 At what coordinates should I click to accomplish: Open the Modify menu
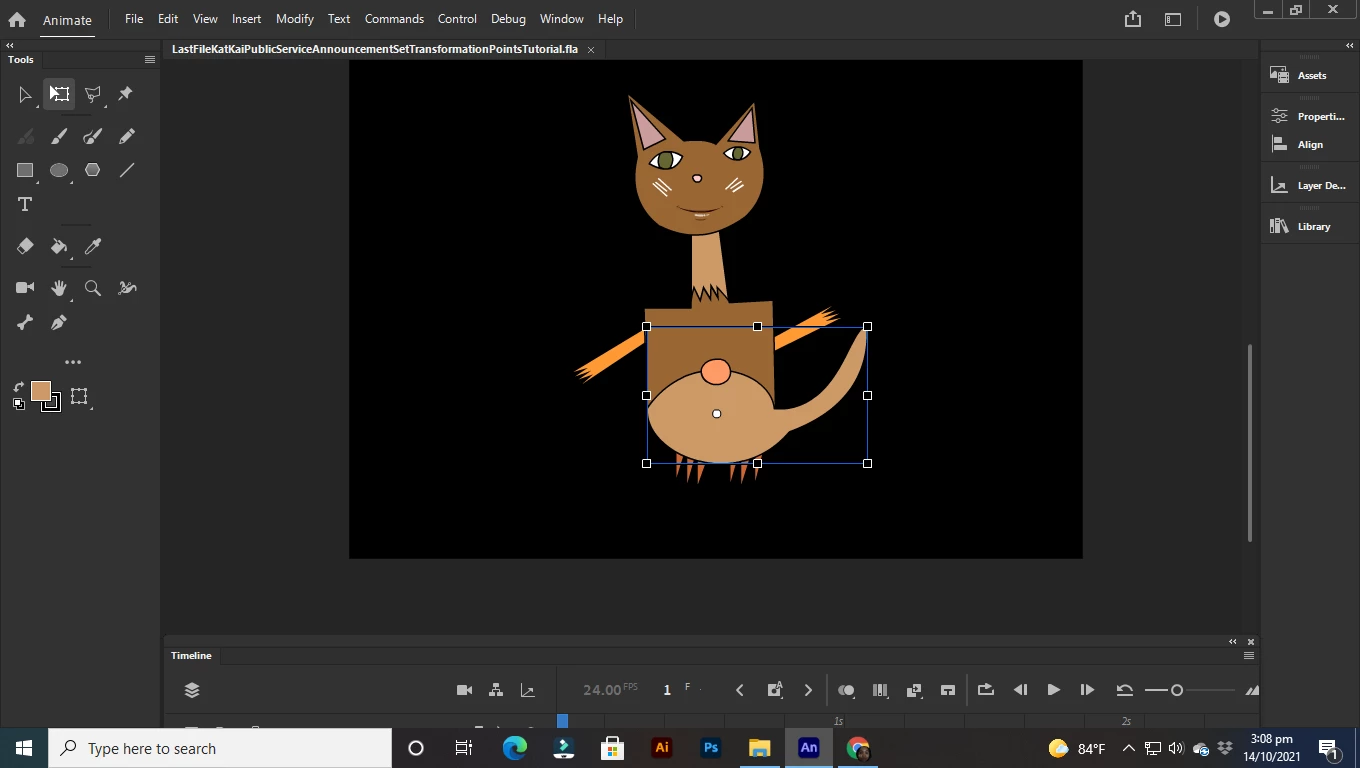pos(294,19)
